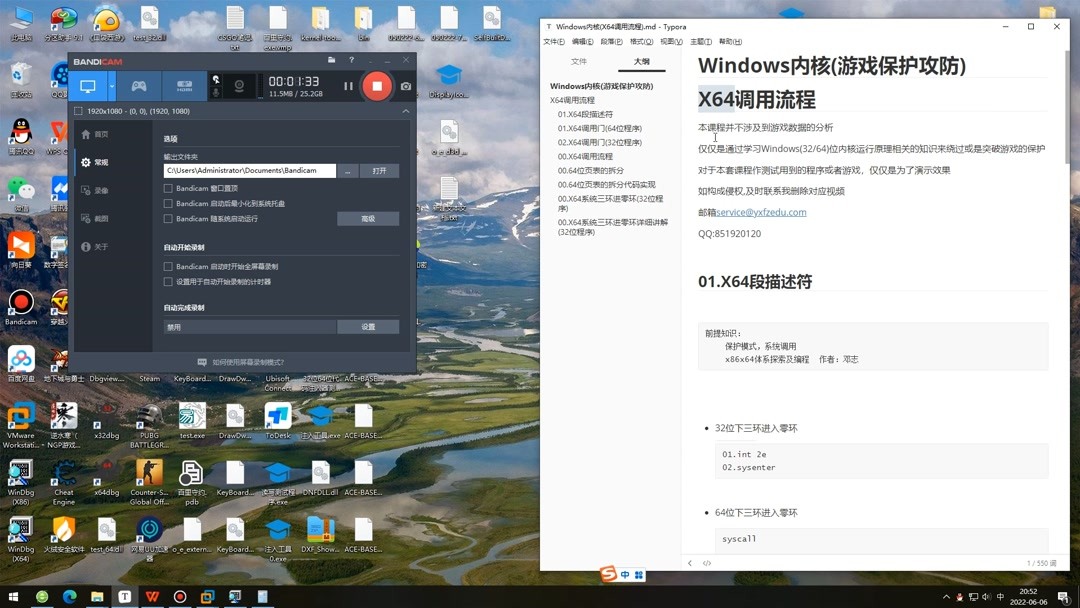Pause the recording in Bandicam
Image resolution: width=1080 pixels, height=608 pixels.
click(x=347, y=85)
